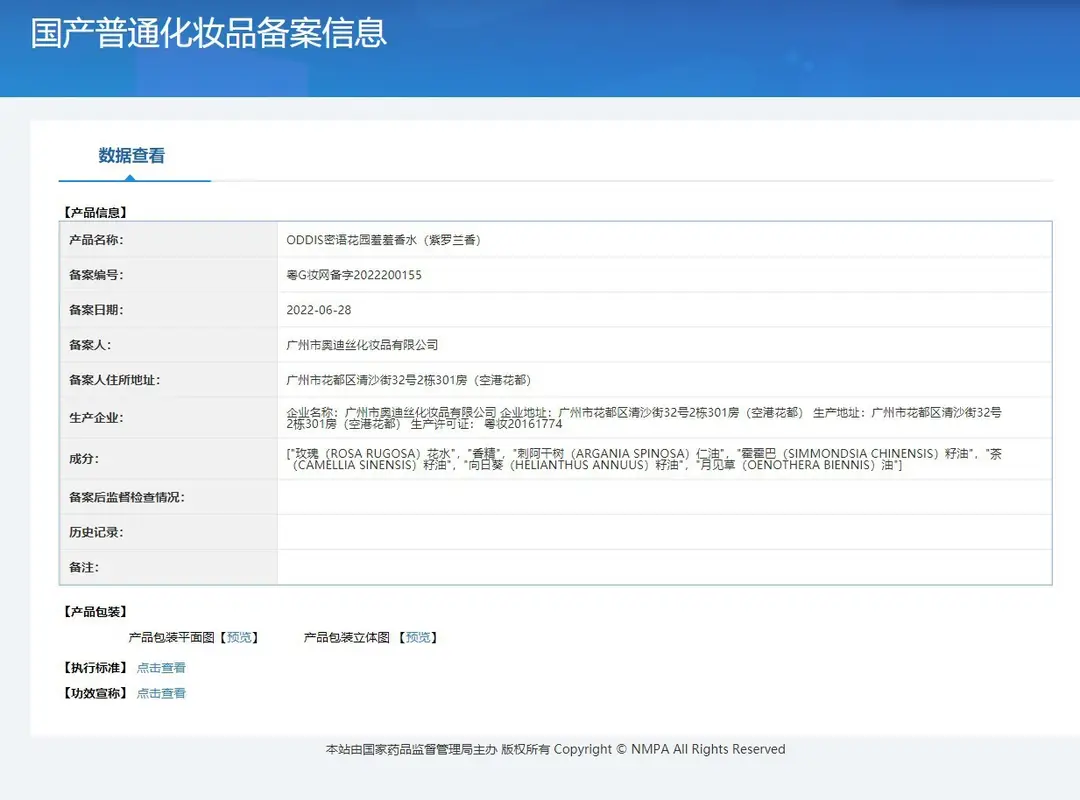Open the 数据查看 tab
The image size is (1080, 800).
click(132, 156)
